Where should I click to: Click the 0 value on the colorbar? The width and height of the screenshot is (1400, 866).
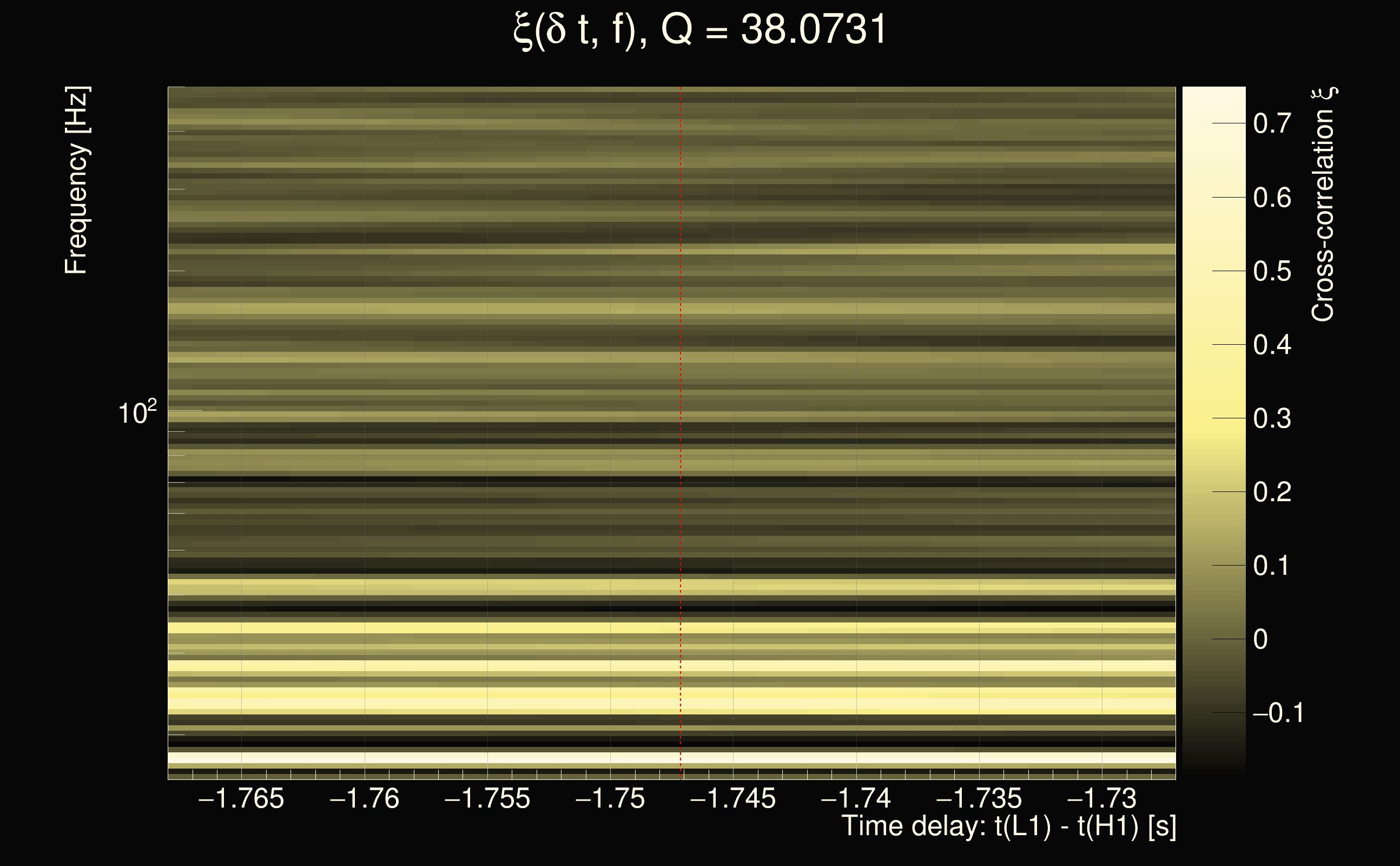pos(1260,639)
